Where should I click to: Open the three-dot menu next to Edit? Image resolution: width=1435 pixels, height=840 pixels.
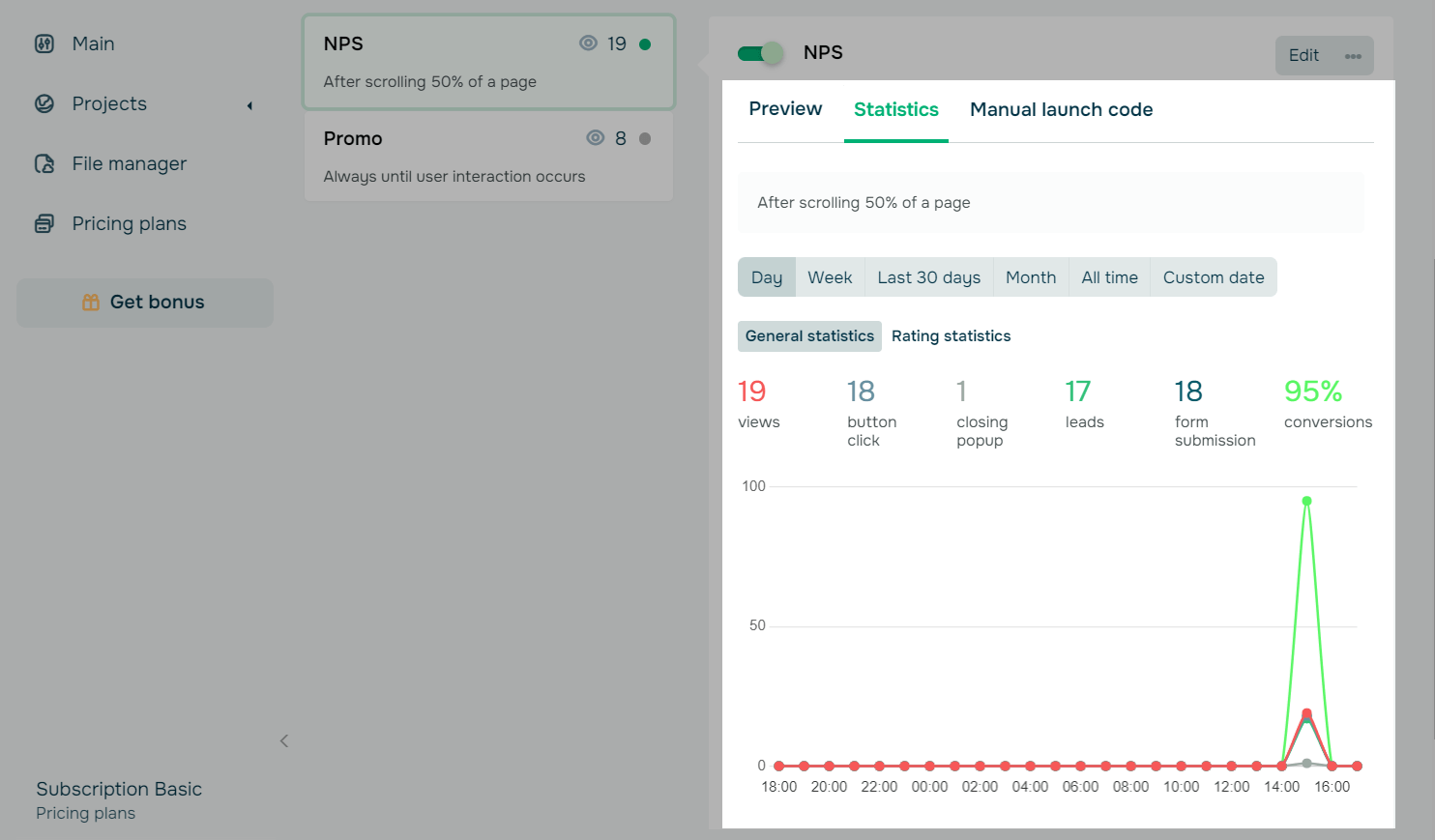[1354, 55]
